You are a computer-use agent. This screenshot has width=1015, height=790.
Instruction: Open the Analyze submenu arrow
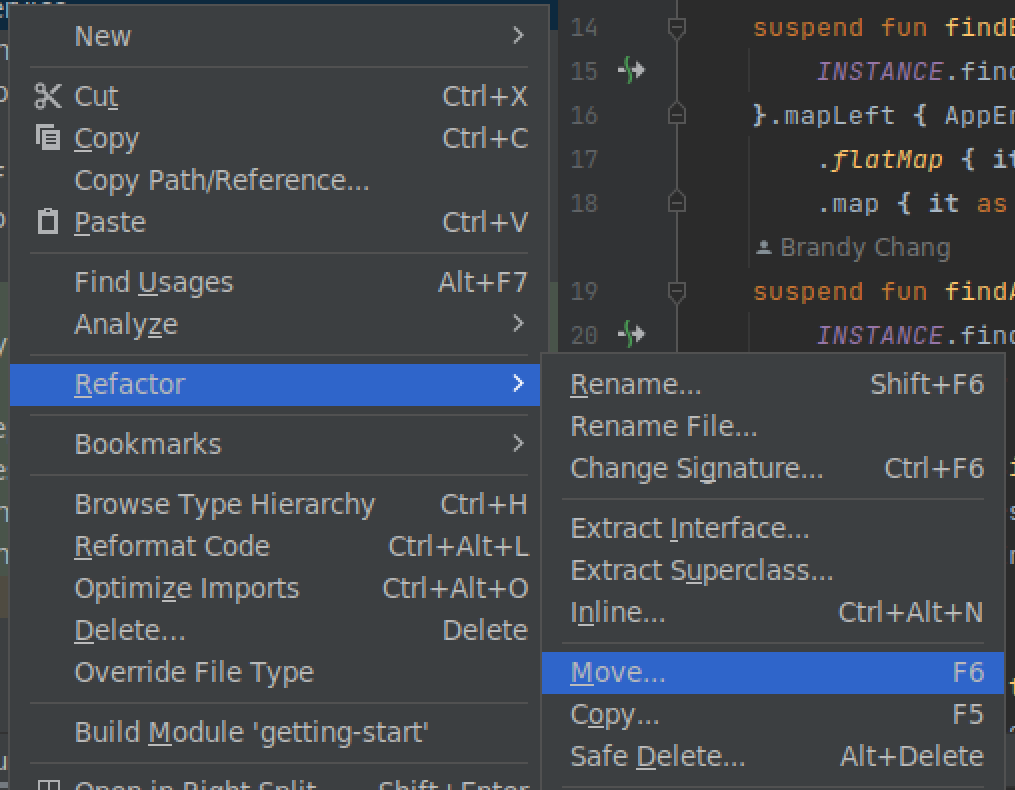pos(517,323)
